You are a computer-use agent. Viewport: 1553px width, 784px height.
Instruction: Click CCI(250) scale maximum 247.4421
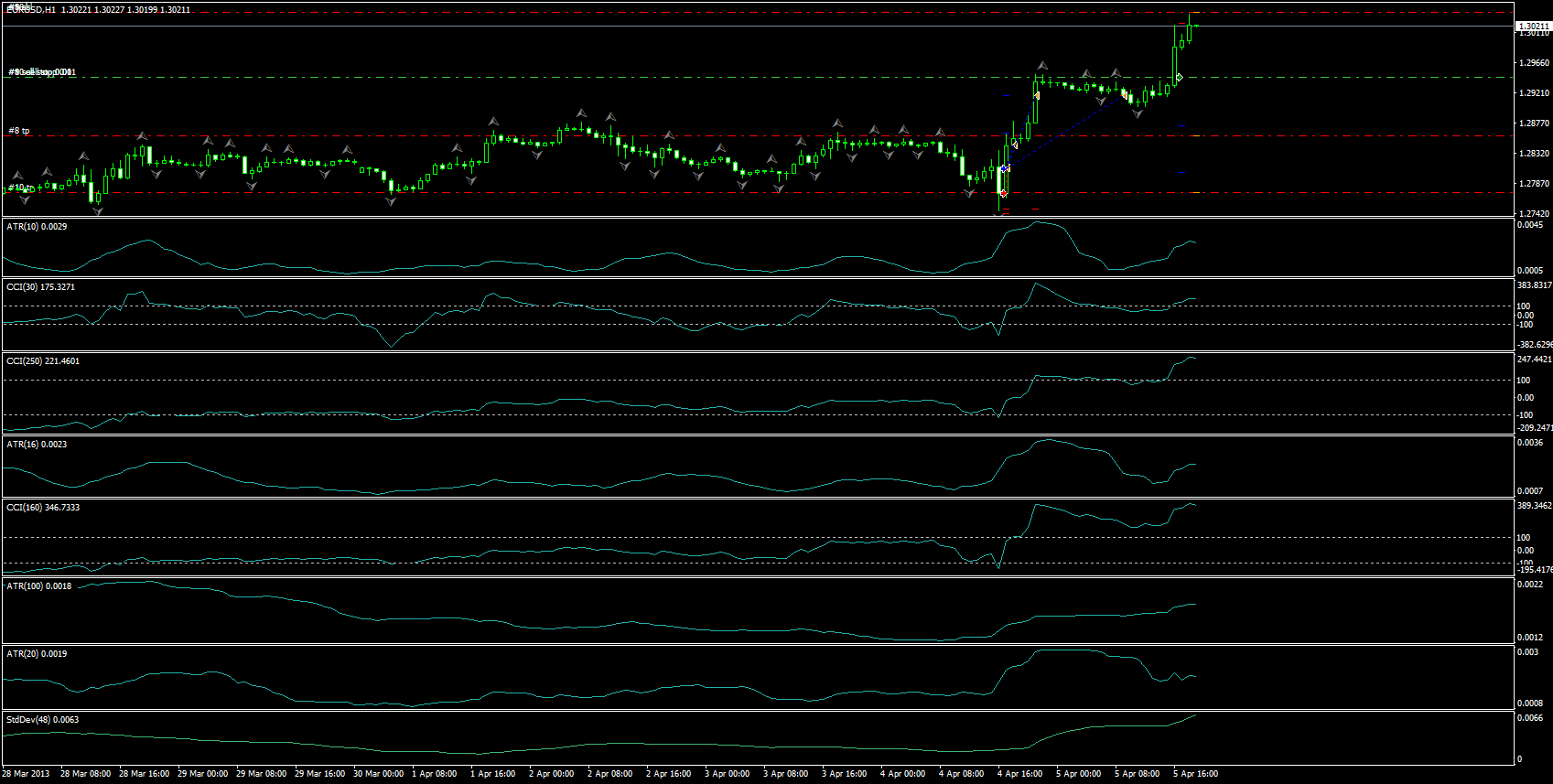point(1535,360)
